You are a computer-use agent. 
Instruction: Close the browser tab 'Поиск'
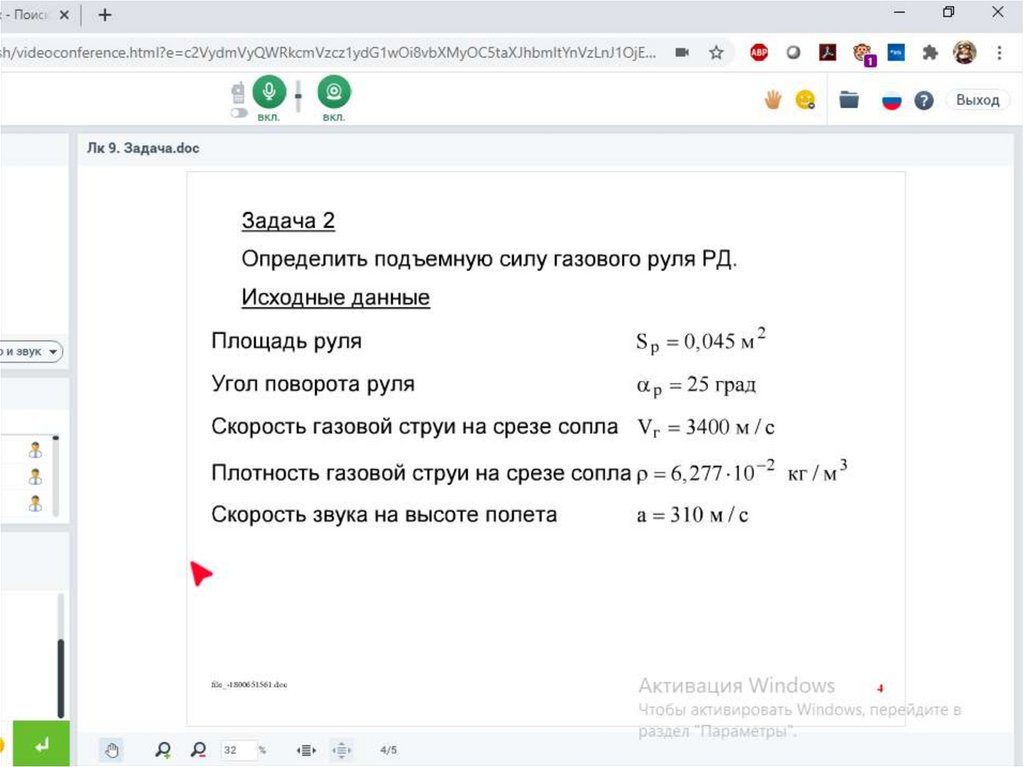pyautogui.click(x=64, y=15)
